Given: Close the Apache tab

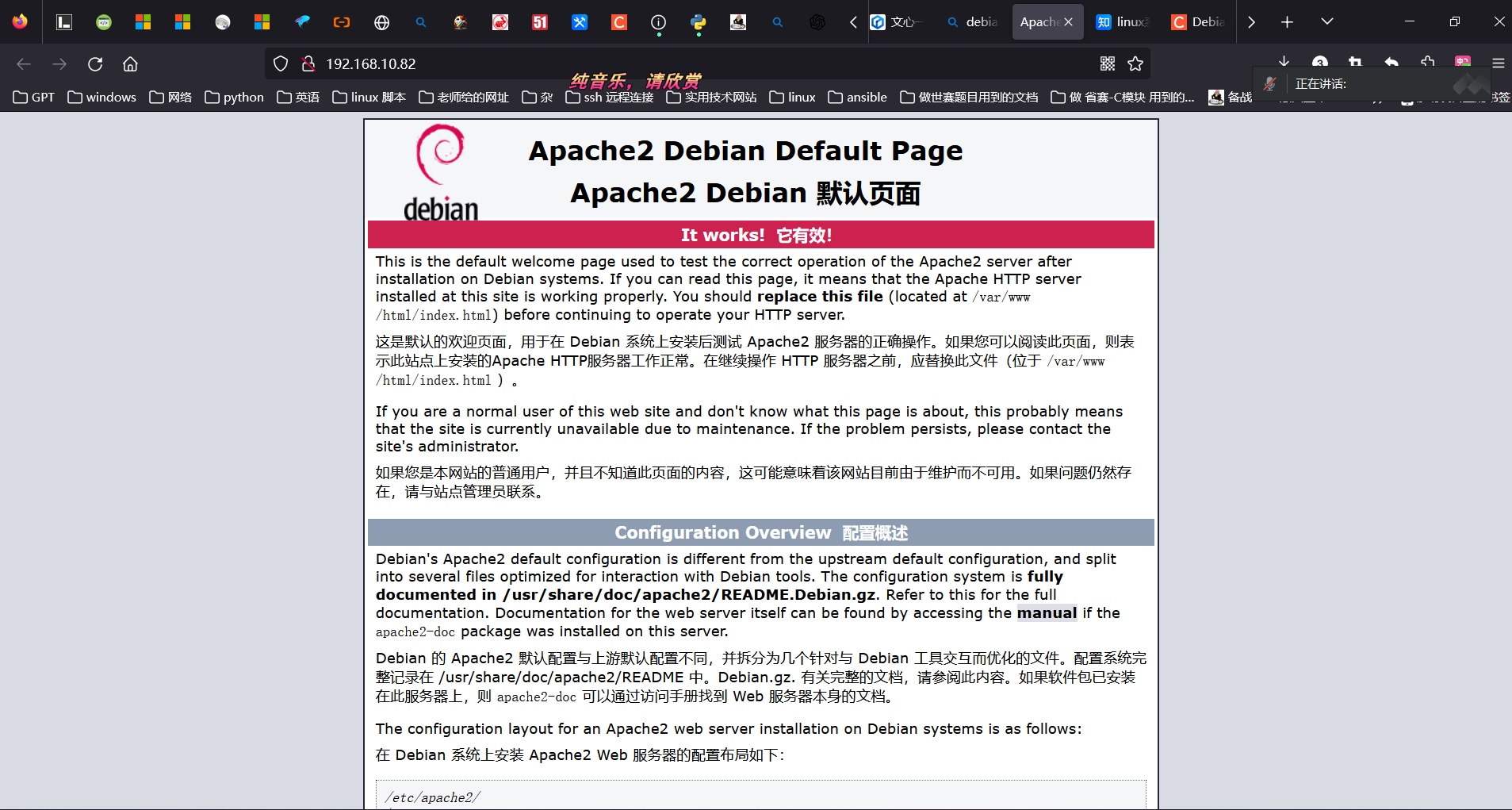Looking at the screenshot, I should point(1069,22).
